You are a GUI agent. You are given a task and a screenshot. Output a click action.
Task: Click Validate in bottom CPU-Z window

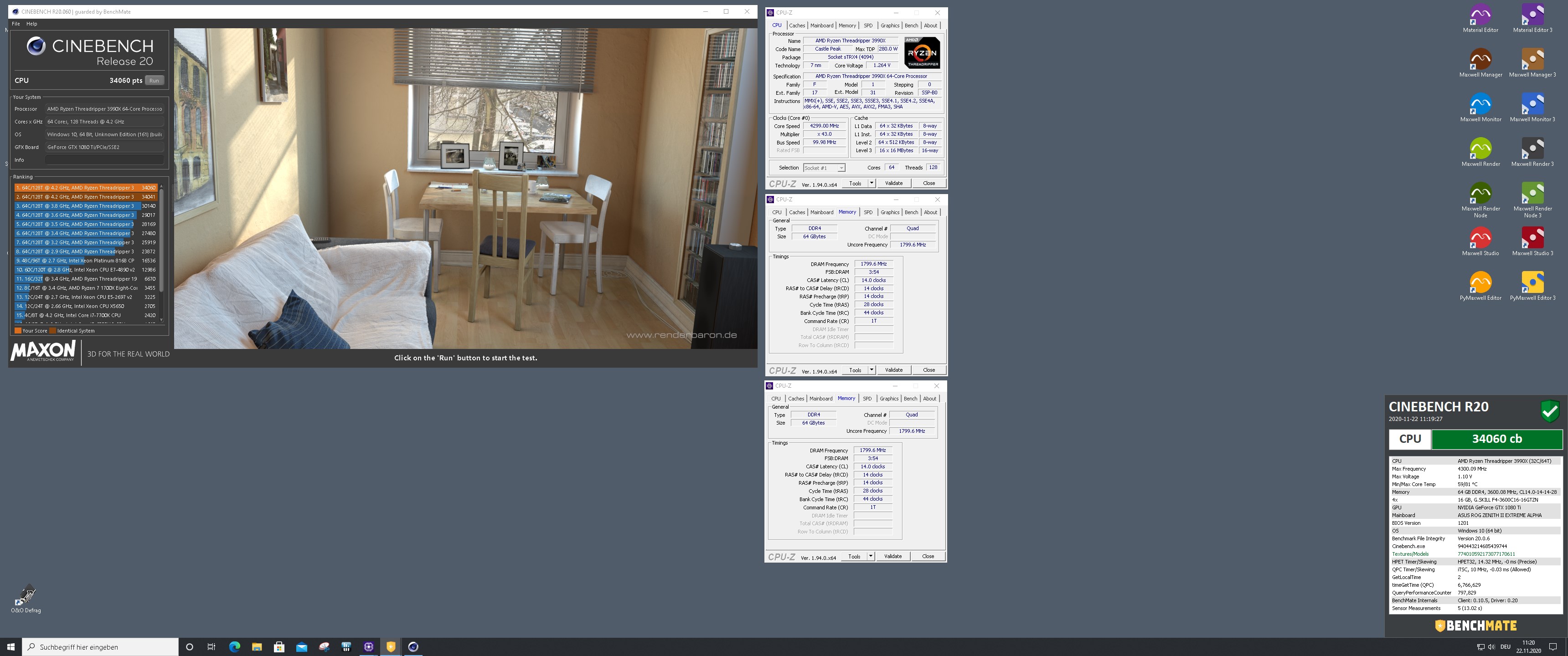[893, 556]
